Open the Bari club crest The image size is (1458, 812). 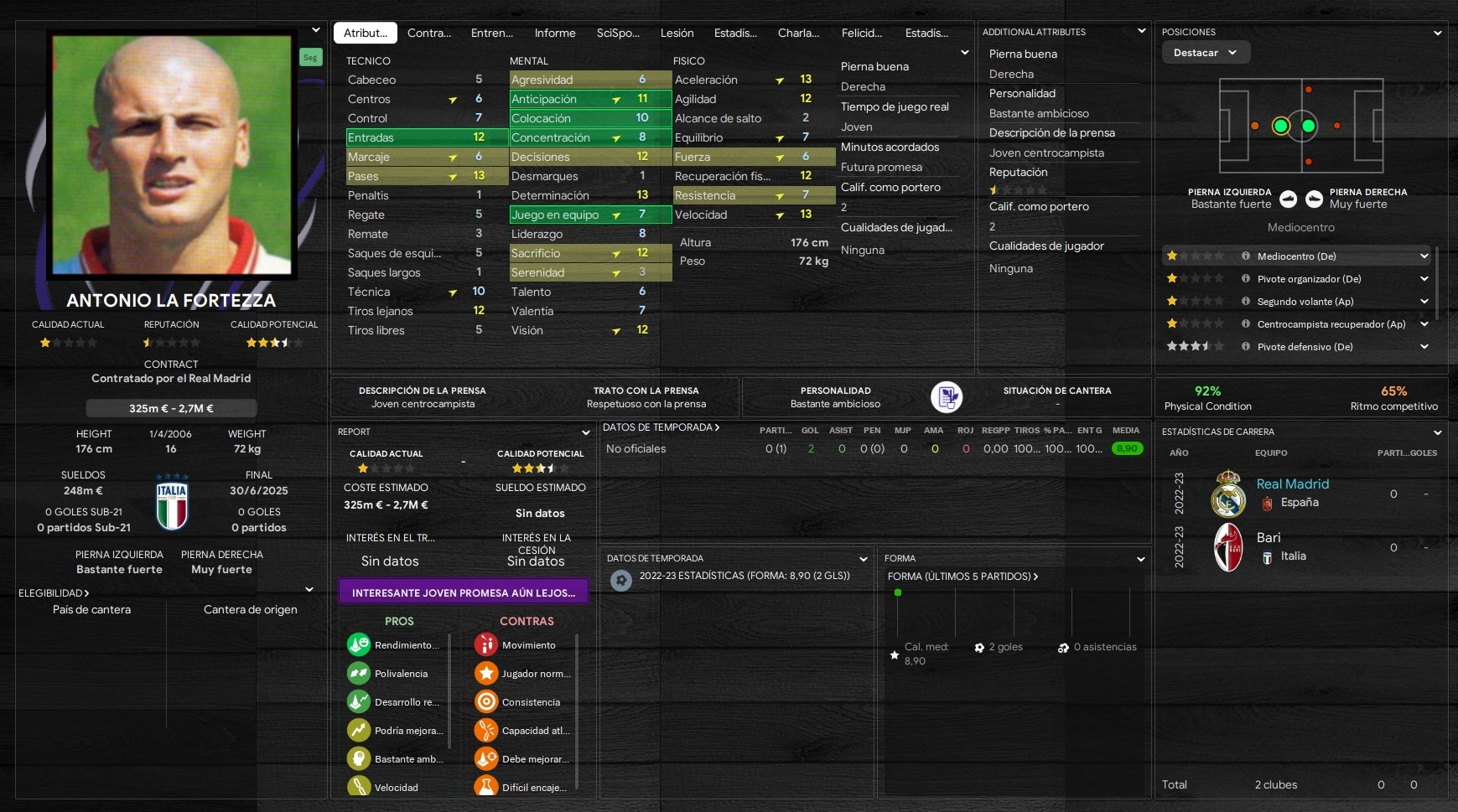click(1228, 547)
